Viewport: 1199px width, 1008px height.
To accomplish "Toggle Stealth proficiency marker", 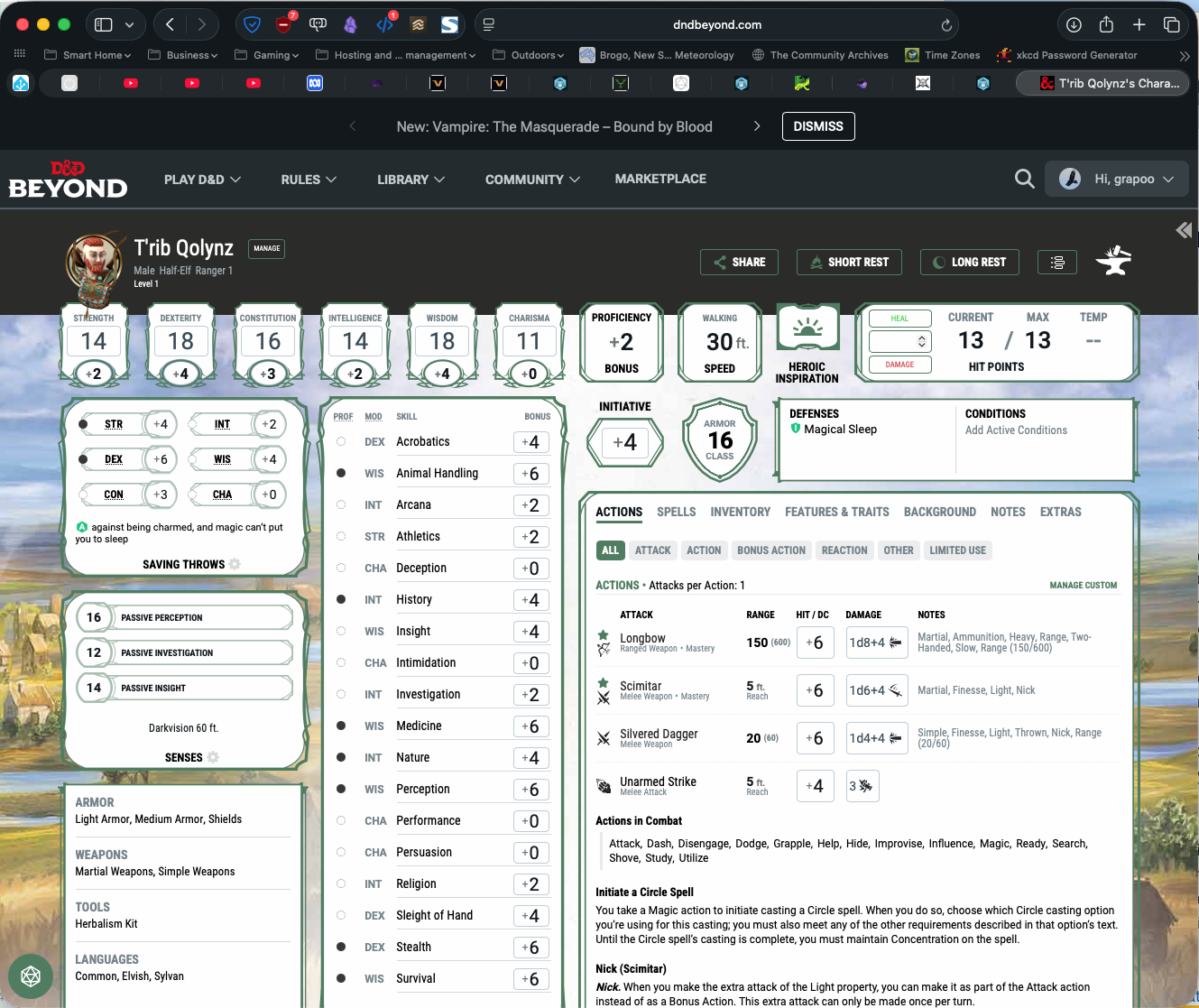I will tap(341, 947).
